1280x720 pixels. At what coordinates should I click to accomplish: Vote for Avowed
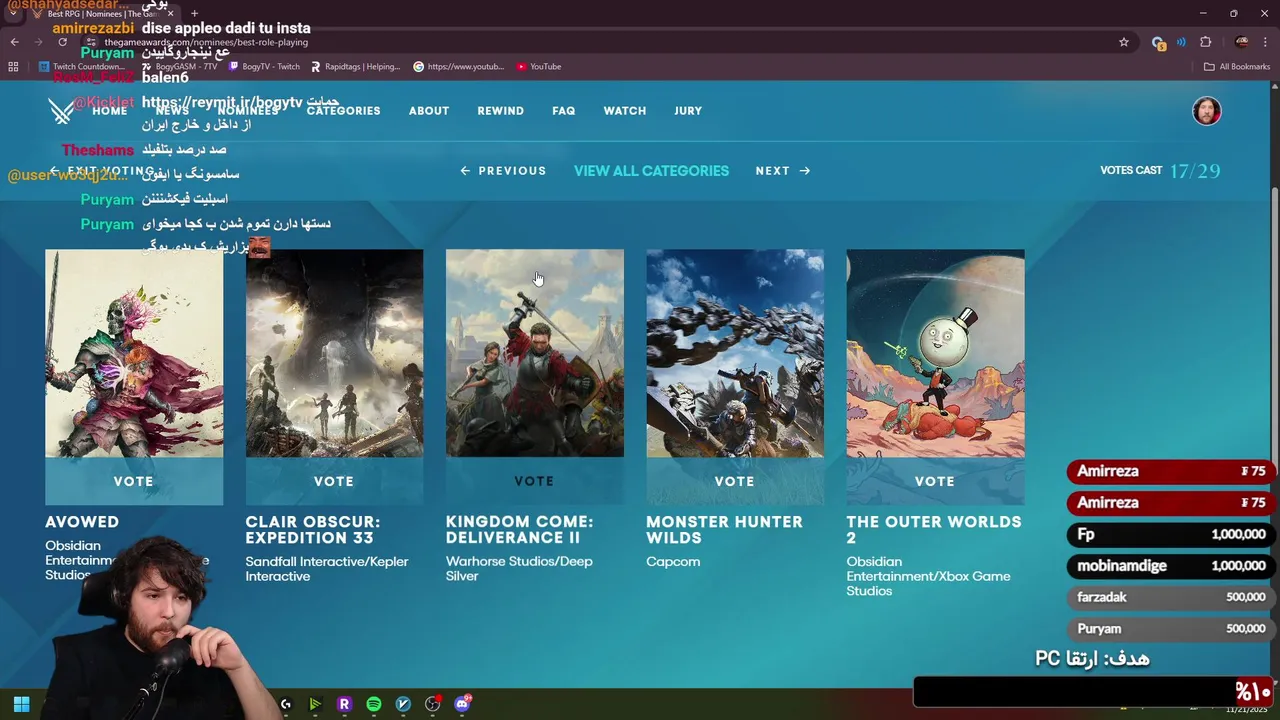134,481
